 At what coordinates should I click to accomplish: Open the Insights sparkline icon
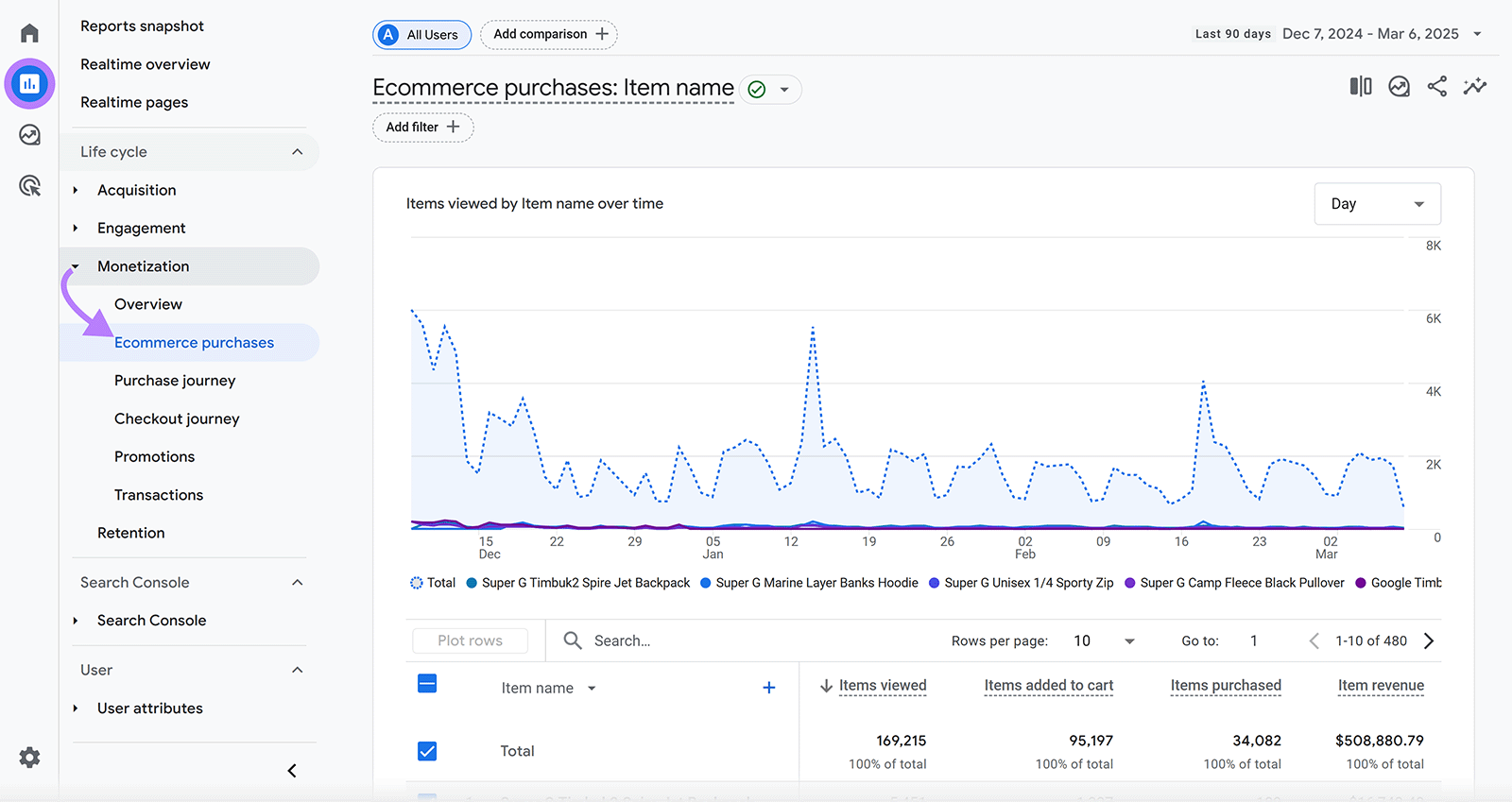point(1474,87)
